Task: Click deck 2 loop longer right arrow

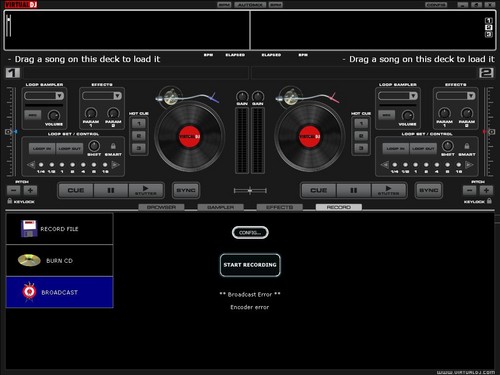Action: 469,165
